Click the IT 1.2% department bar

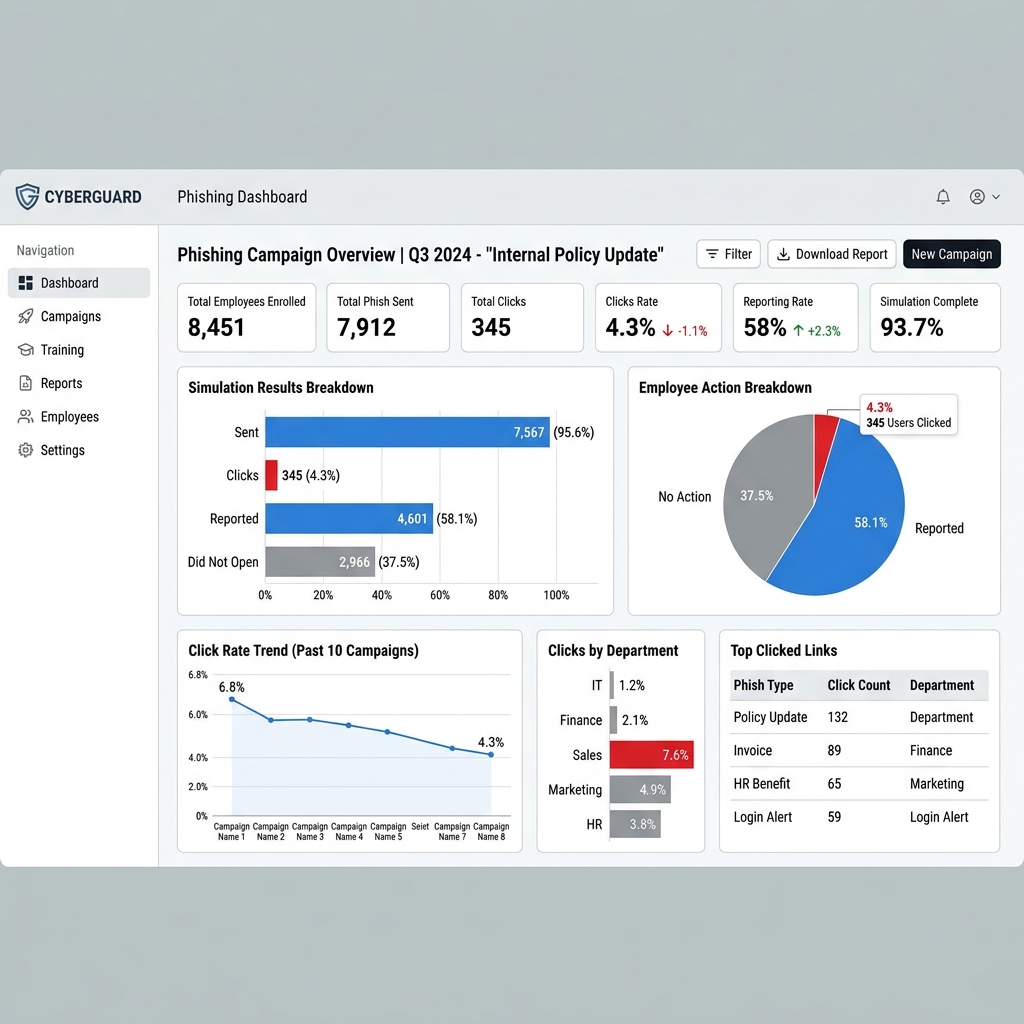[x=612, y=685]
